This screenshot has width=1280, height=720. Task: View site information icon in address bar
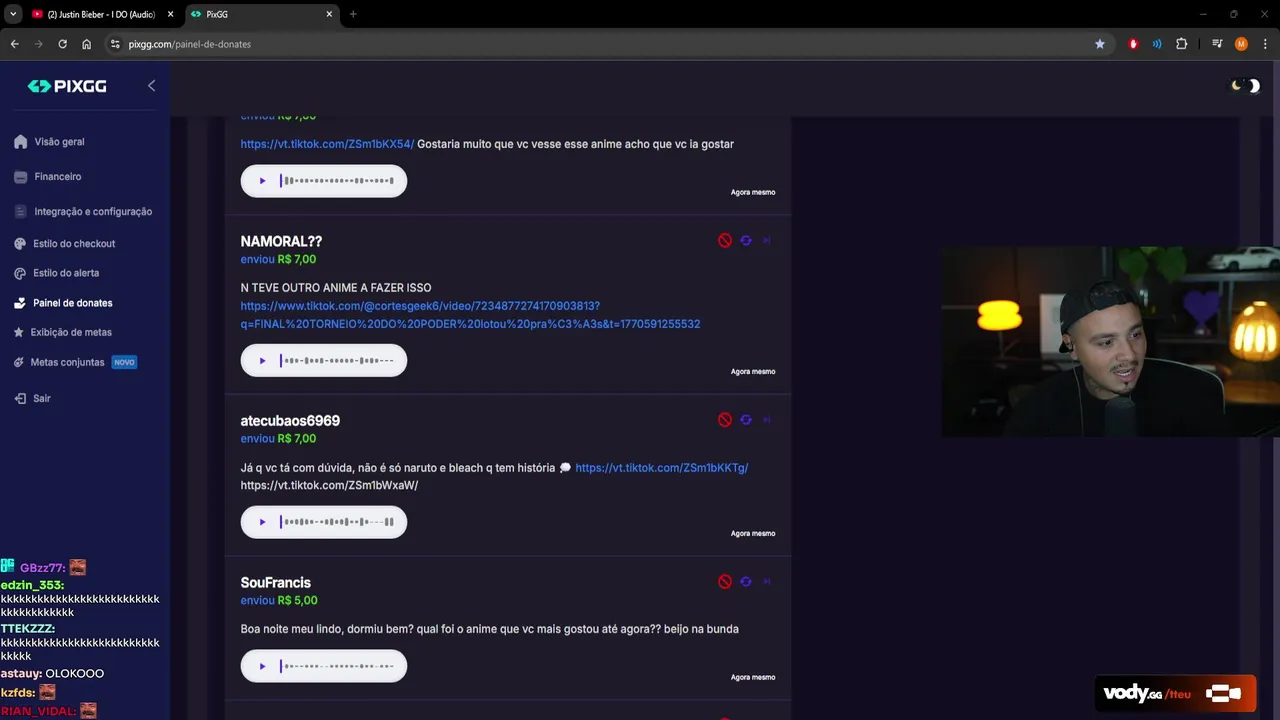point(115,44)
